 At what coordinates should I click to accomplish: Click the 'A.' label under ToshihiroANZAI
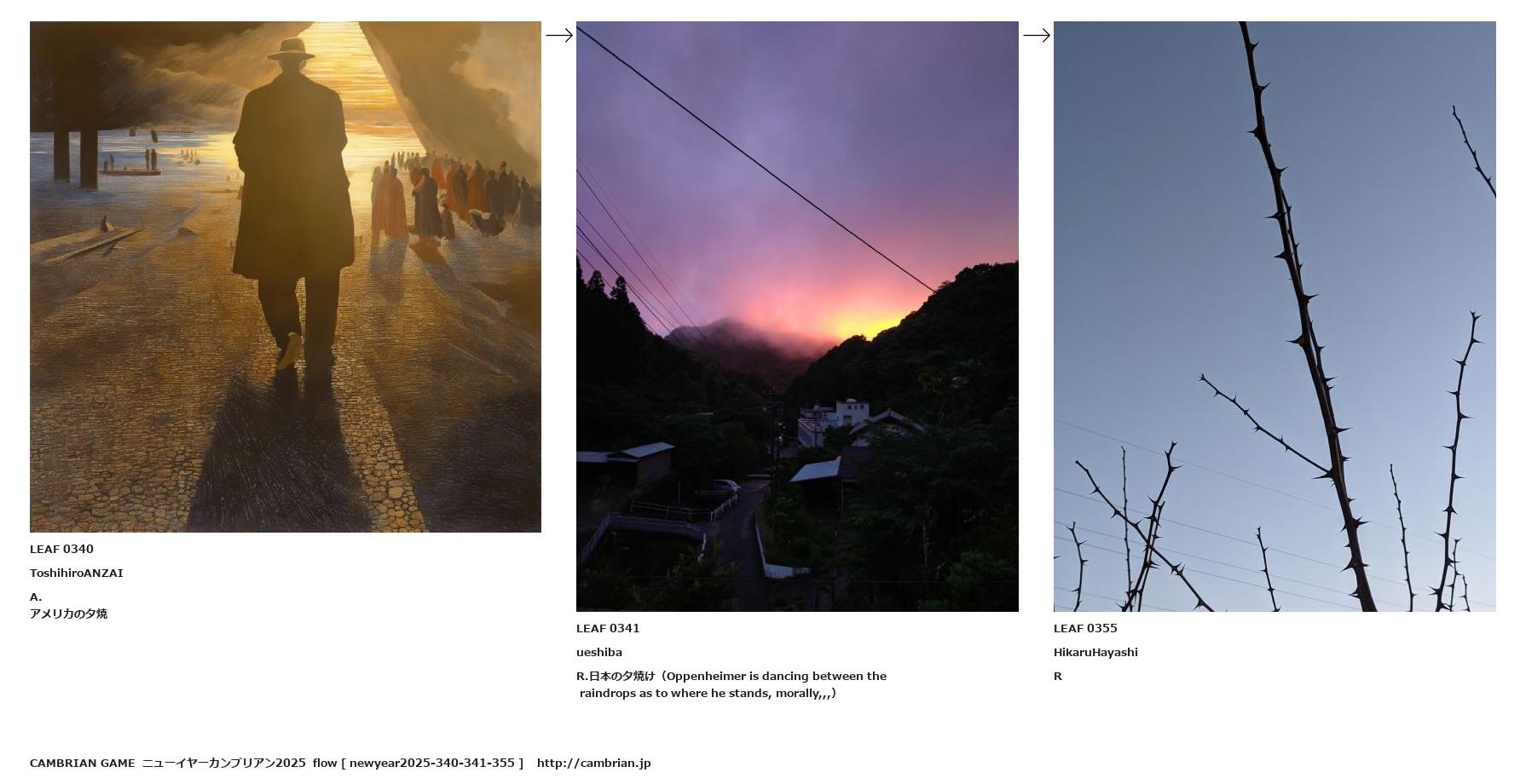point(36,597)
